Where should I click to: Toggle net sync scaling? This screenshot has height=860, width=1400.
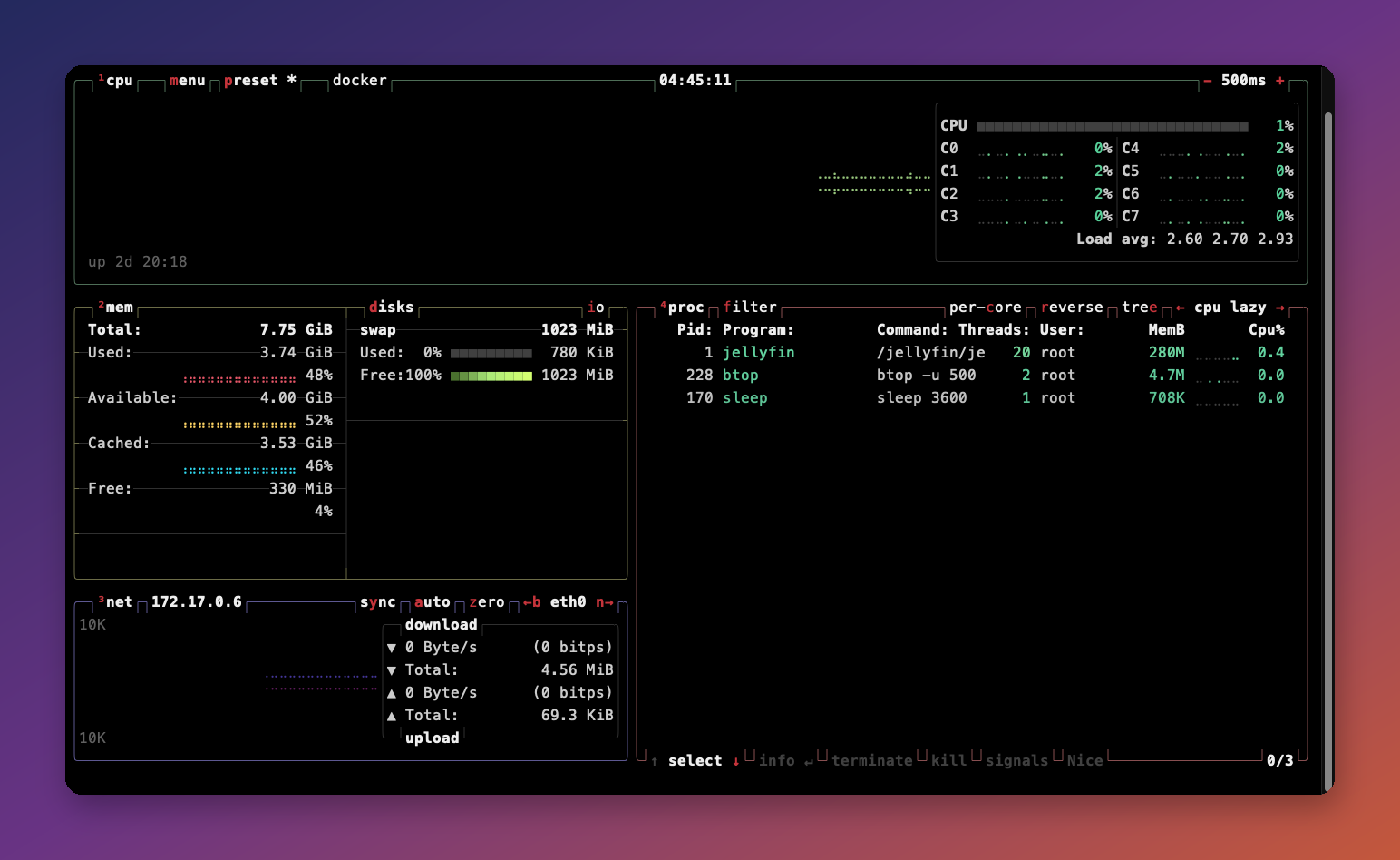click(x=377, y=602)
